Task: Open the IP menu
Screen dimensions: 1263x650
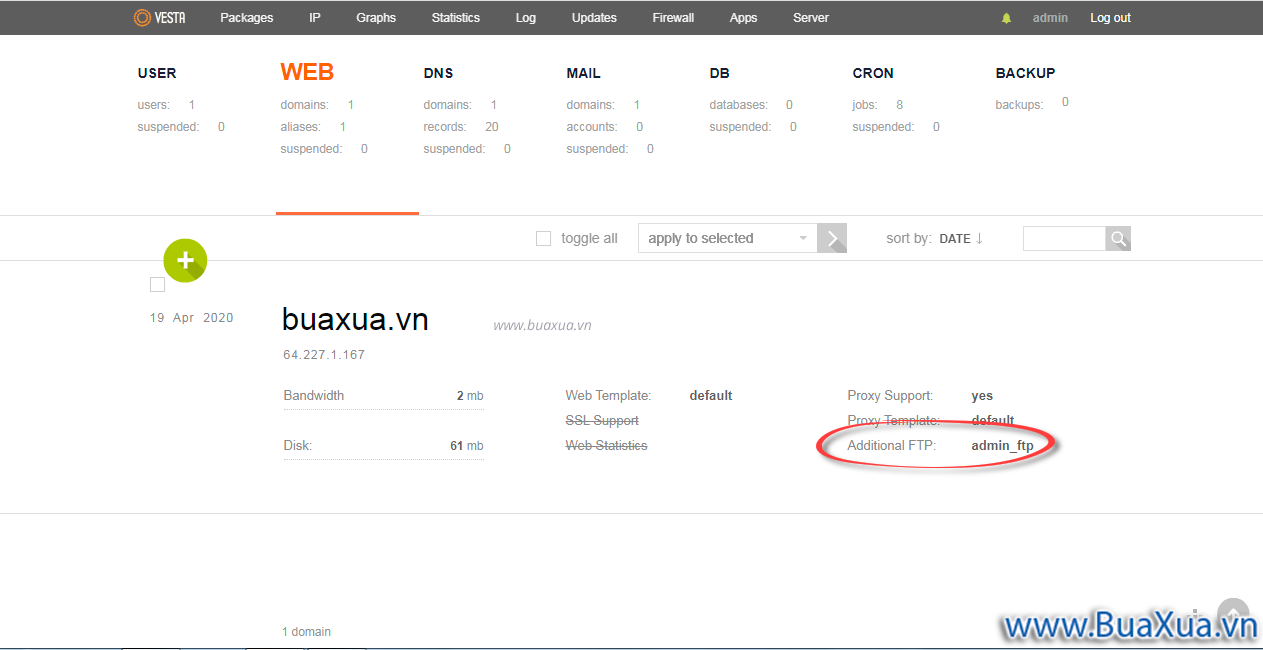Action: tap(315, 18)
